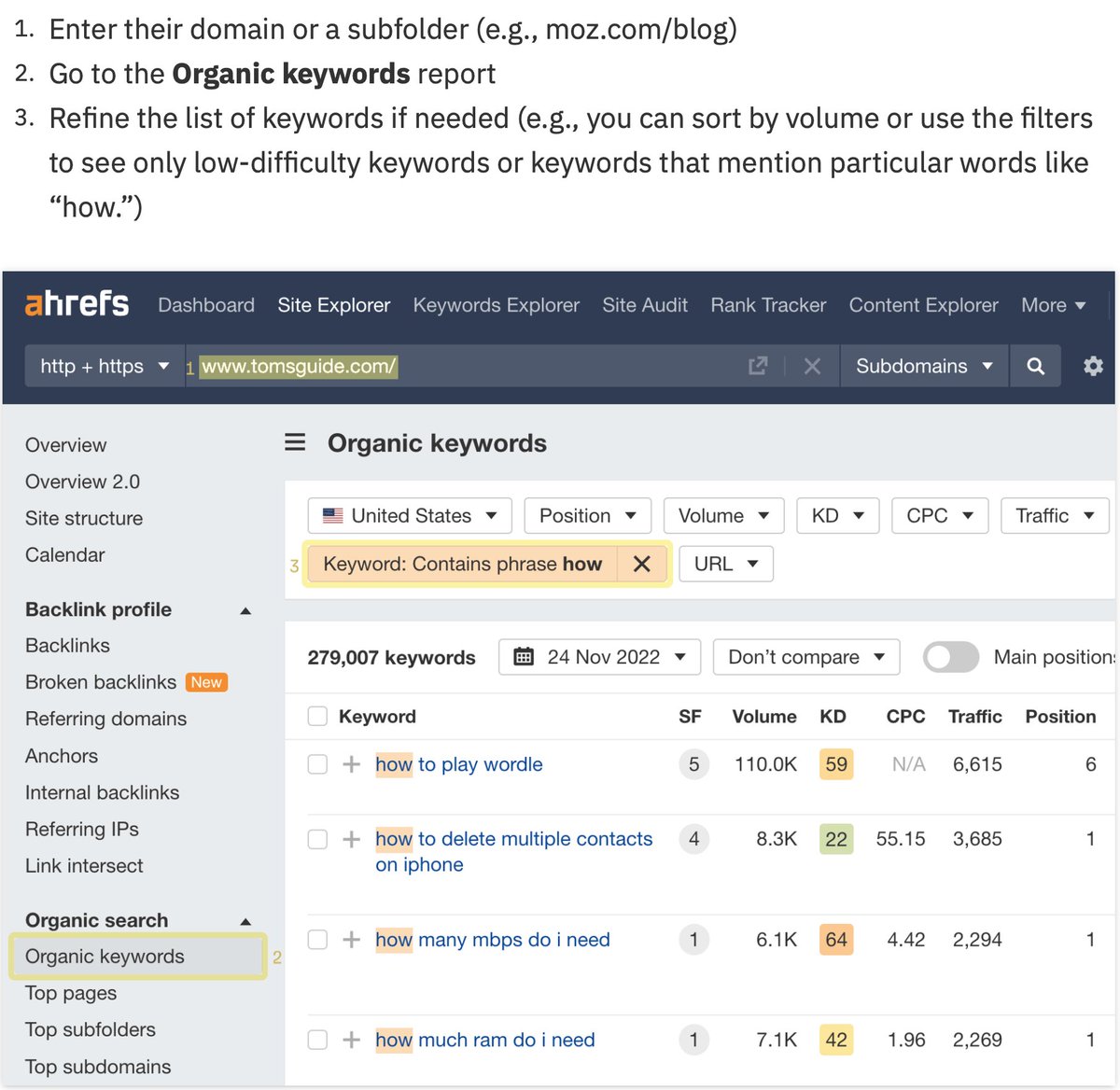This screenshot has height=1090, width=1120.
Task: Open Content Explorer tab
Action: 924,305
